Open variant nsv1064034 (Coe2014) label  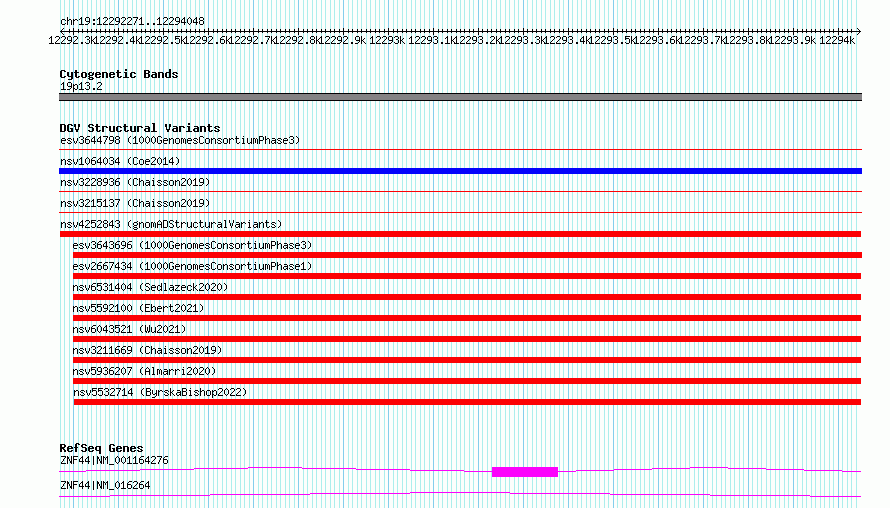pos(120,161)
